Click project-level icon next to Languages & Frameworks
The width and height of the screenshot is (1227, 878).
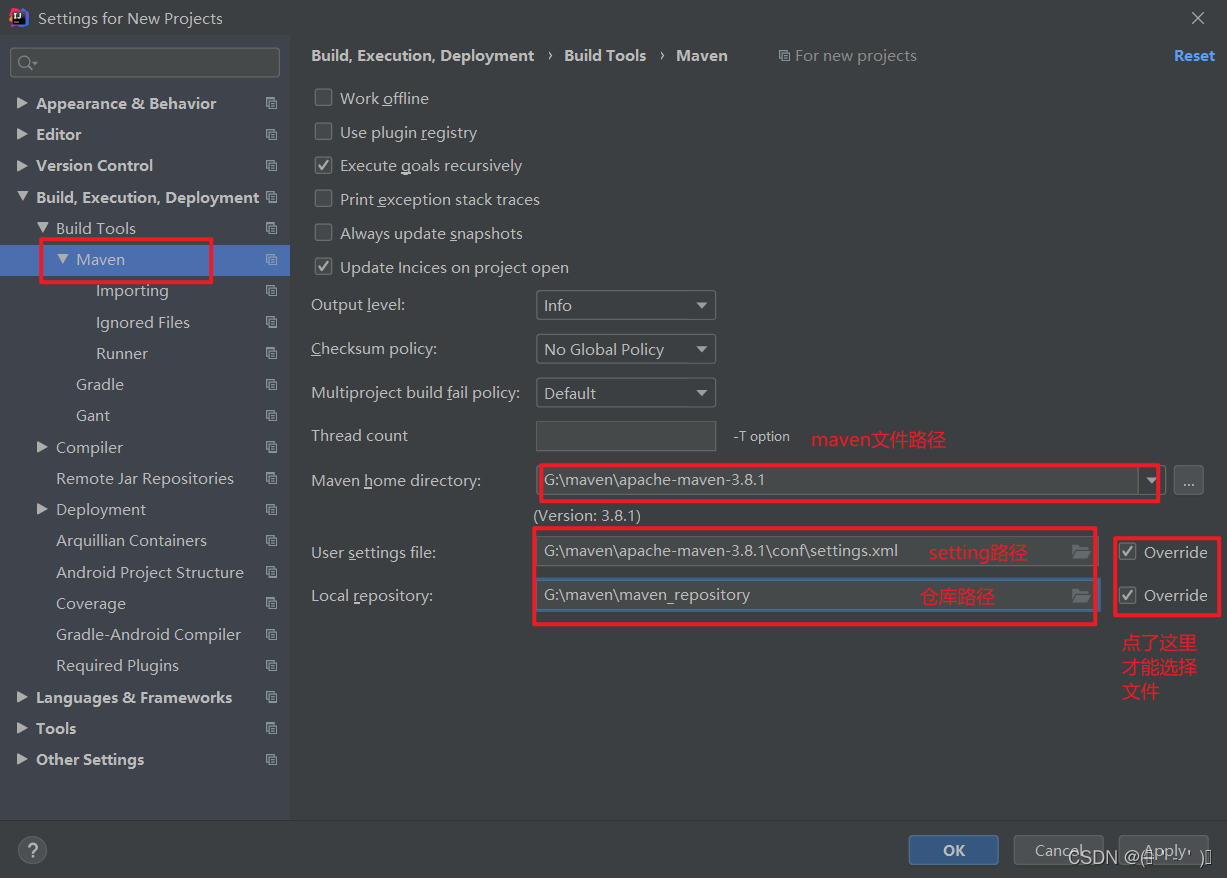[x=271, y=697]
